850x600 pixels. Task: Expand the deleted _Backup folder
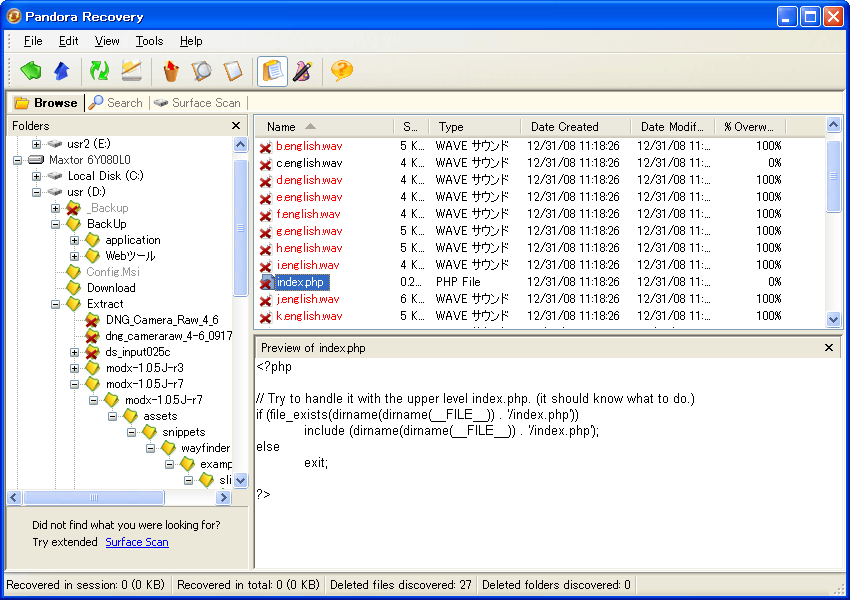pyautogui.click(x=55, y=208)
